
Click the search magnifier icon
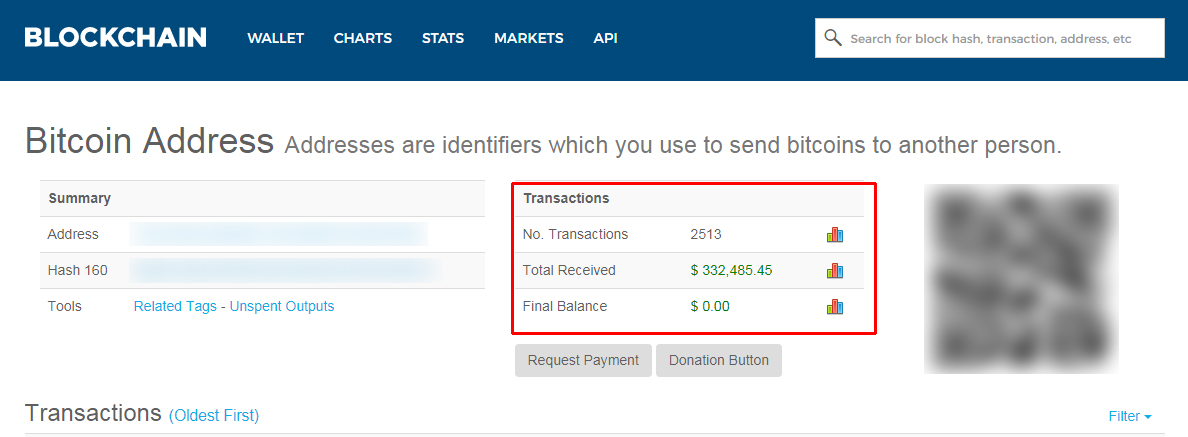tap(833, 38)
